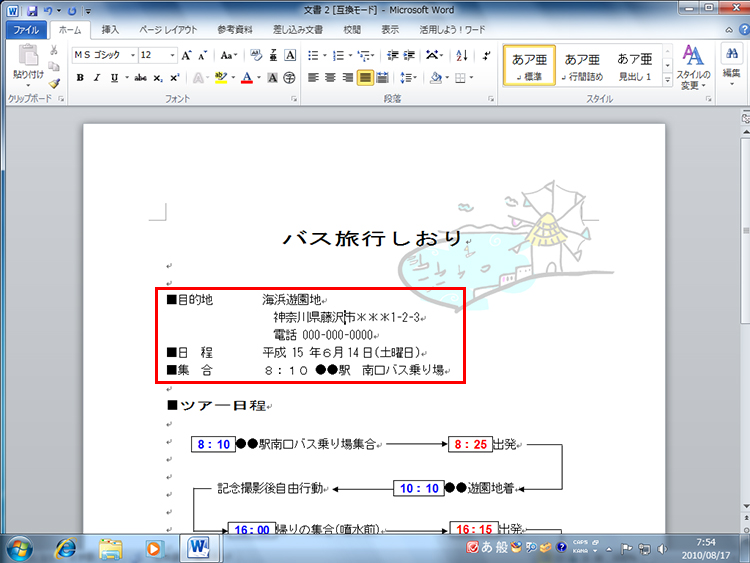Toggle Justify alignment (highlighted)
The height and width of the screenshot is (563, 750).
click(365, 77)
